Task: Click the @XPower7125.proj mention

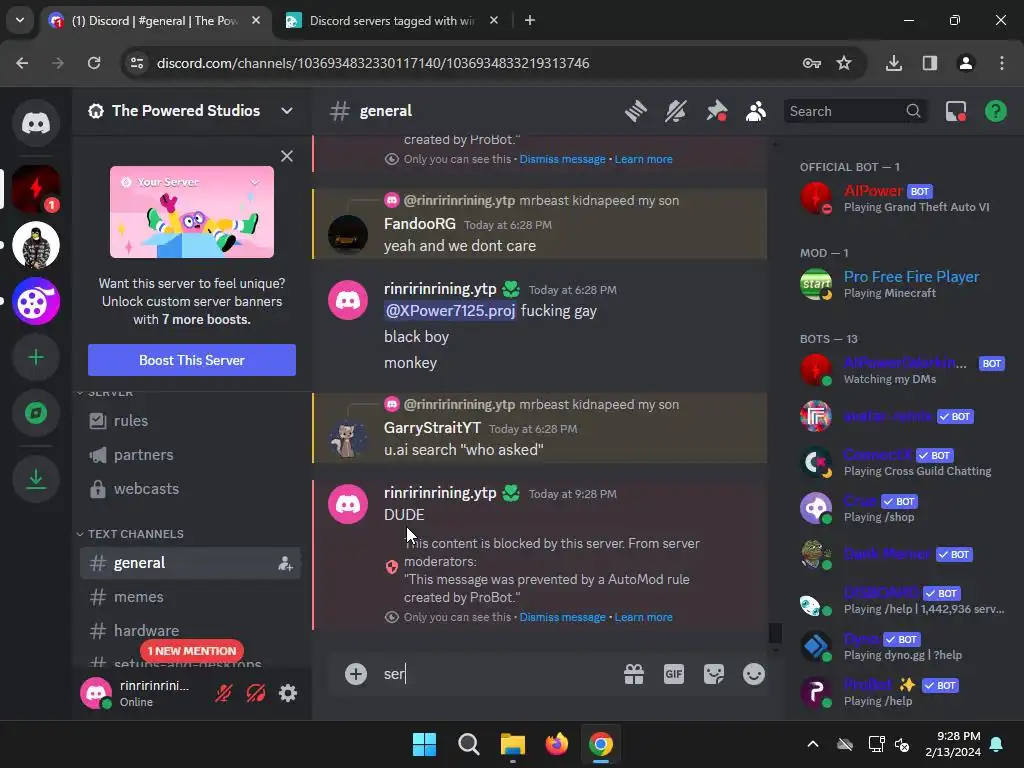Action: click(x=450, y=311)
